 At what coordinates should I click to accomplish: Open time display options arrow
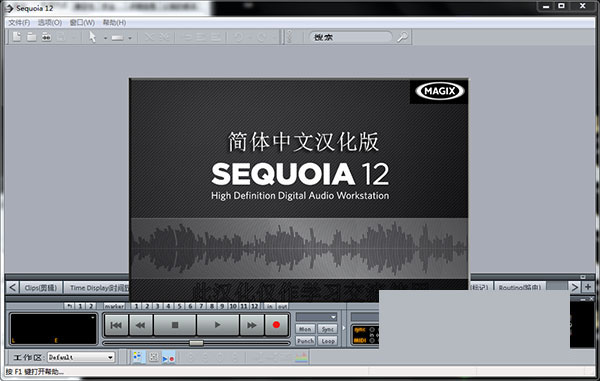[x=93, y=318]
